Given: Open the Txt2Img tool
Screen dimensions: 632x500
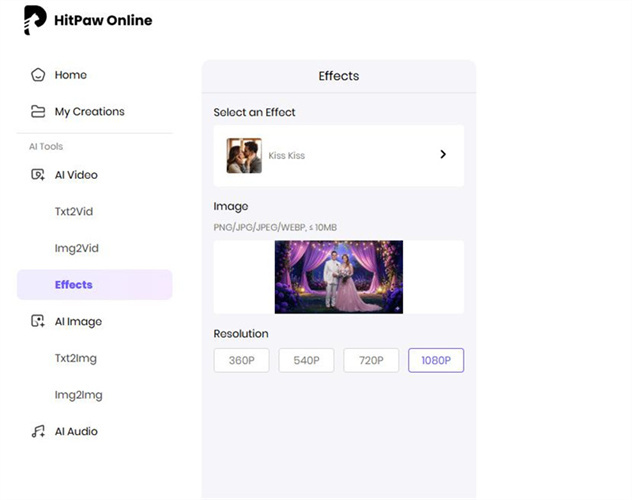Looking at the screenshot, I should (76, 358).
